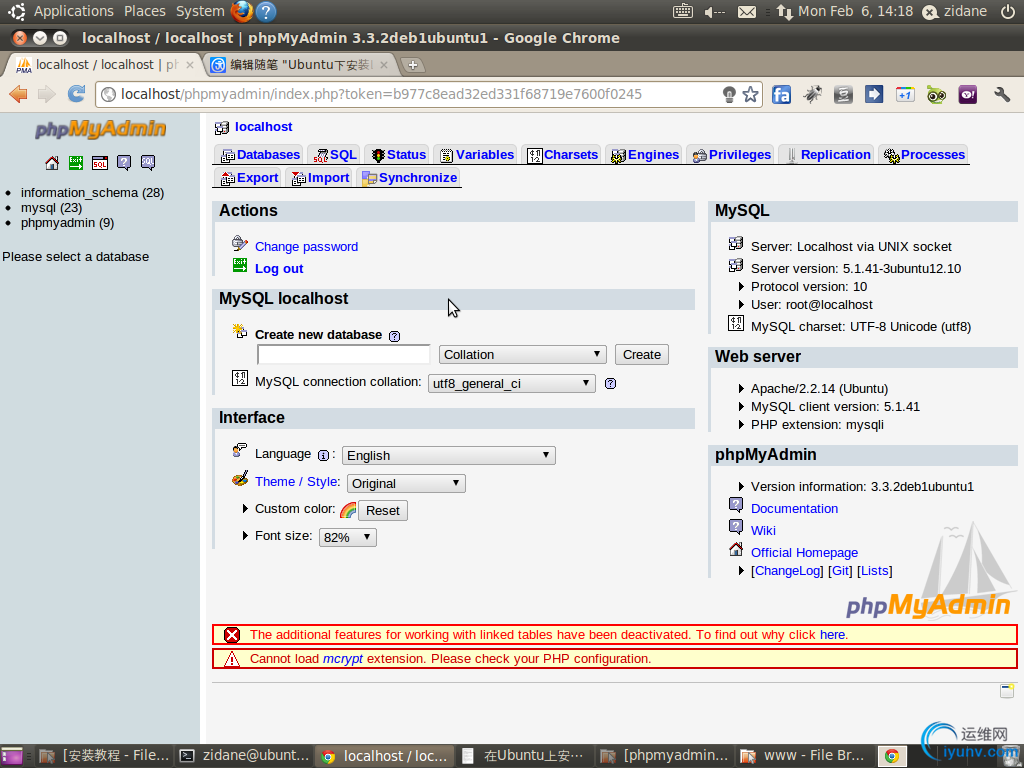Click the sidebar green log out icon

(x=76, y=163)
